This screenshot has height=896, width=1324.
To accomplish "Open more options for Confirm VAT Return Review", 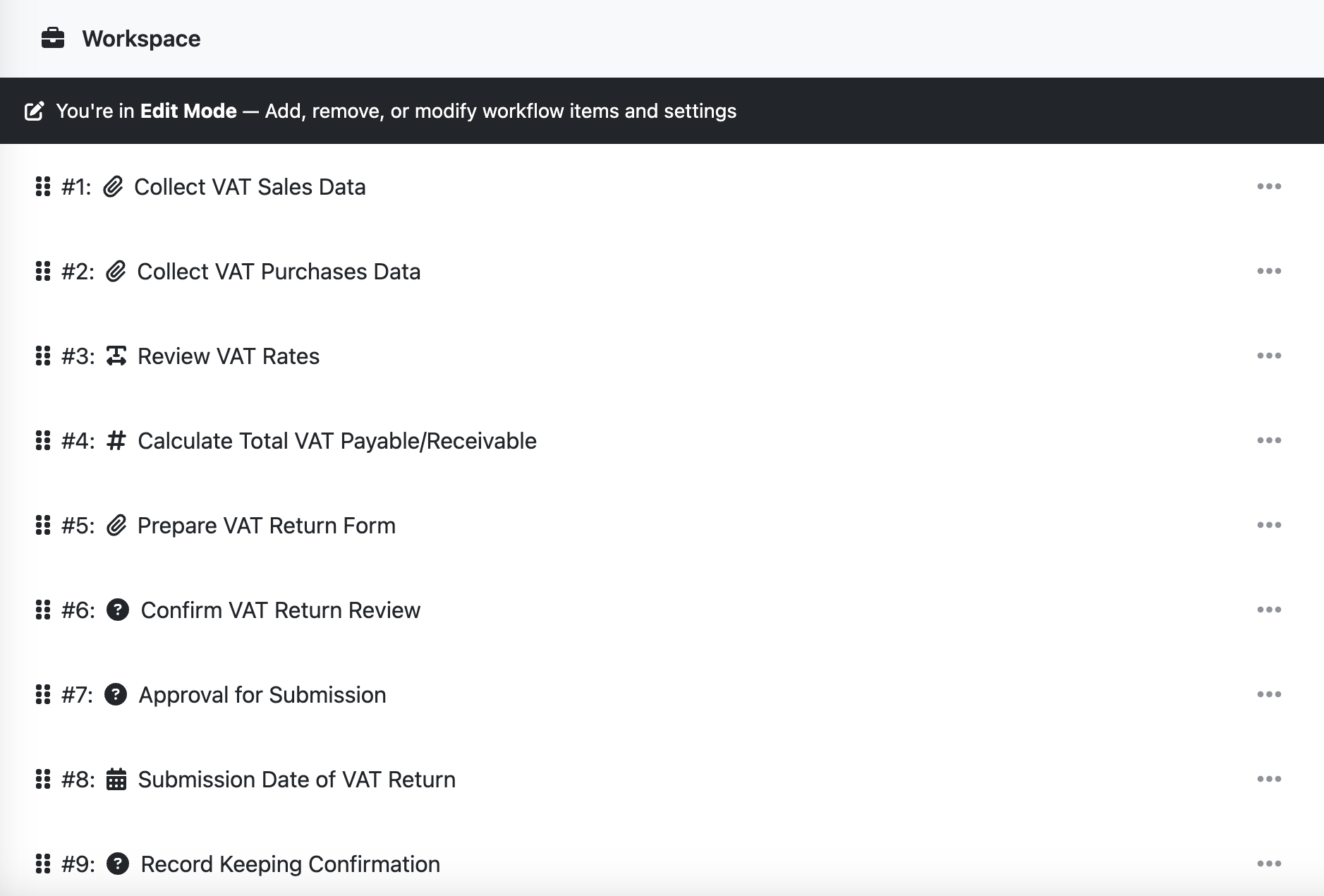I will (x=1269, y=610).
